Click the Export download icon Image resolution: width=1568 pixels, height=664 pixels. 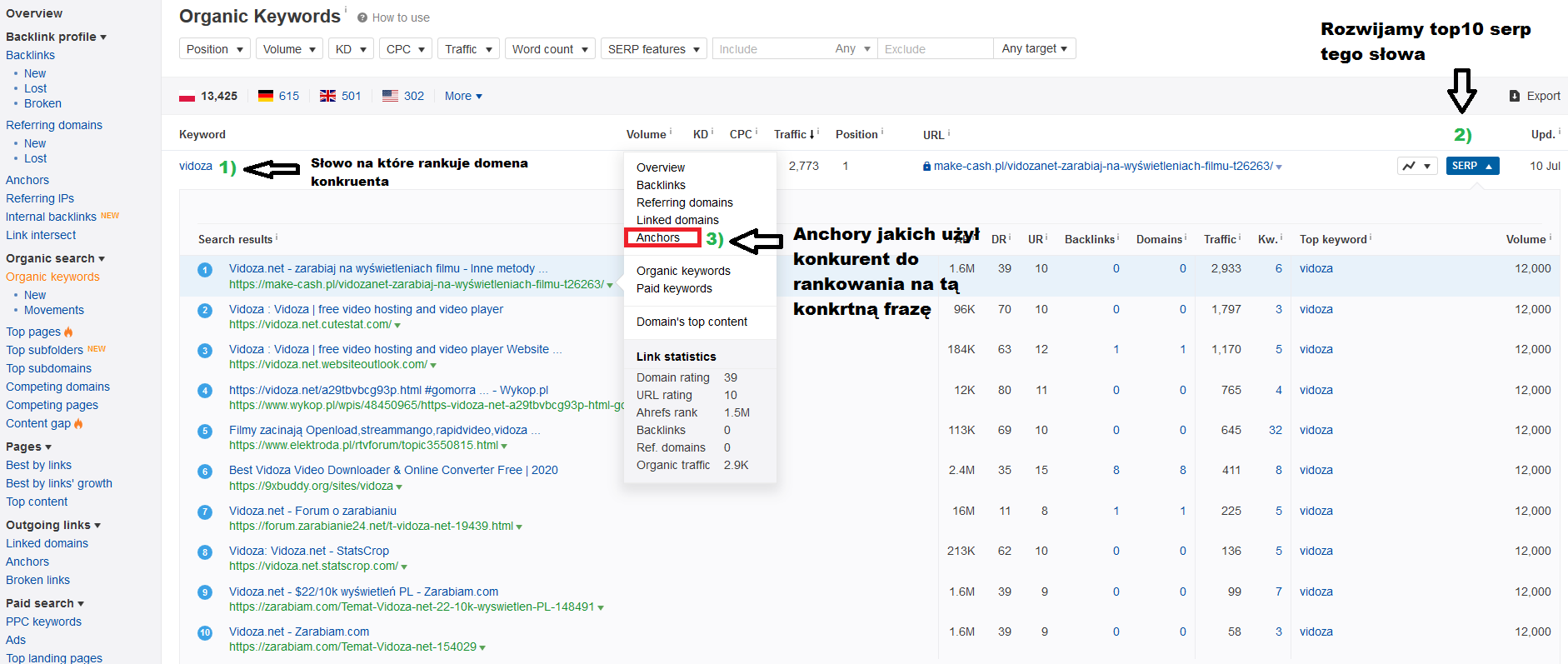coord(1515,96)
